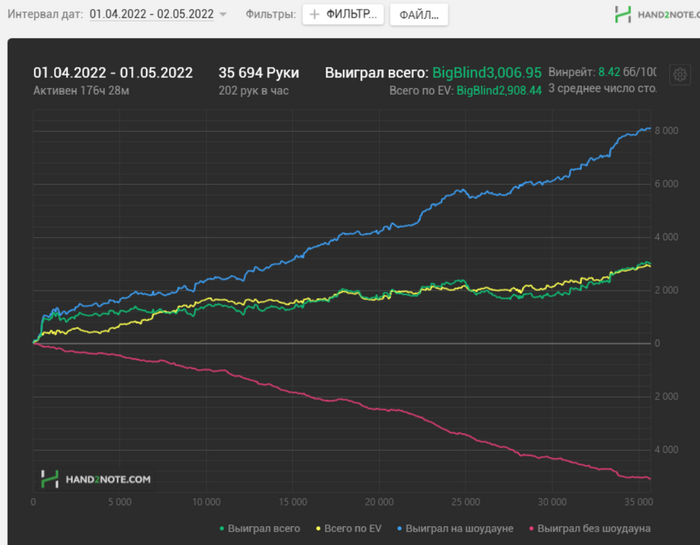This screenshot has height=545, width=700.
Task: Open the date interval dropdown arrow
Action: tap(223, 14)
